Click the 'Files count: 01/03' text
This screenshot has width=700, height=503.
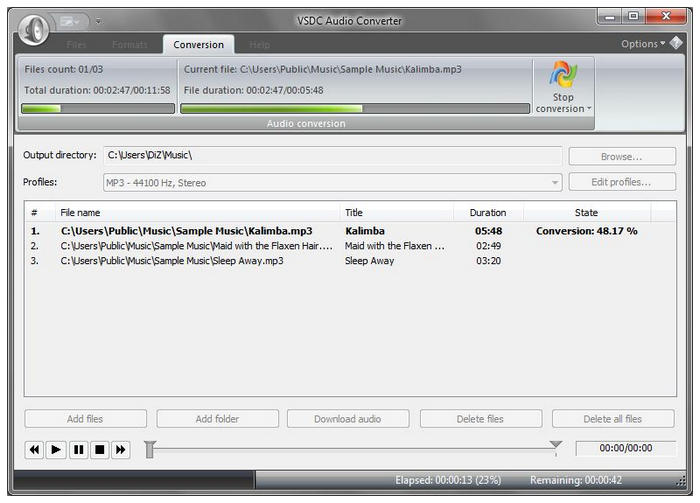point(63,69)
